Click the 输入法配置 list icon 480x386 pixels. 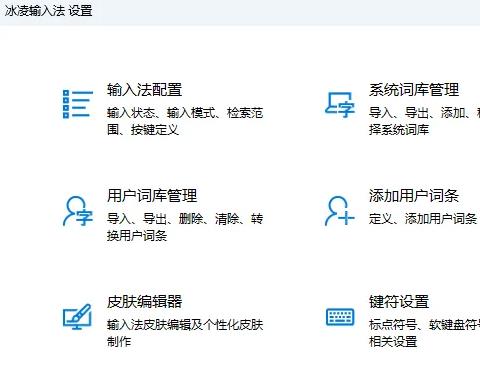pos(78,104)
